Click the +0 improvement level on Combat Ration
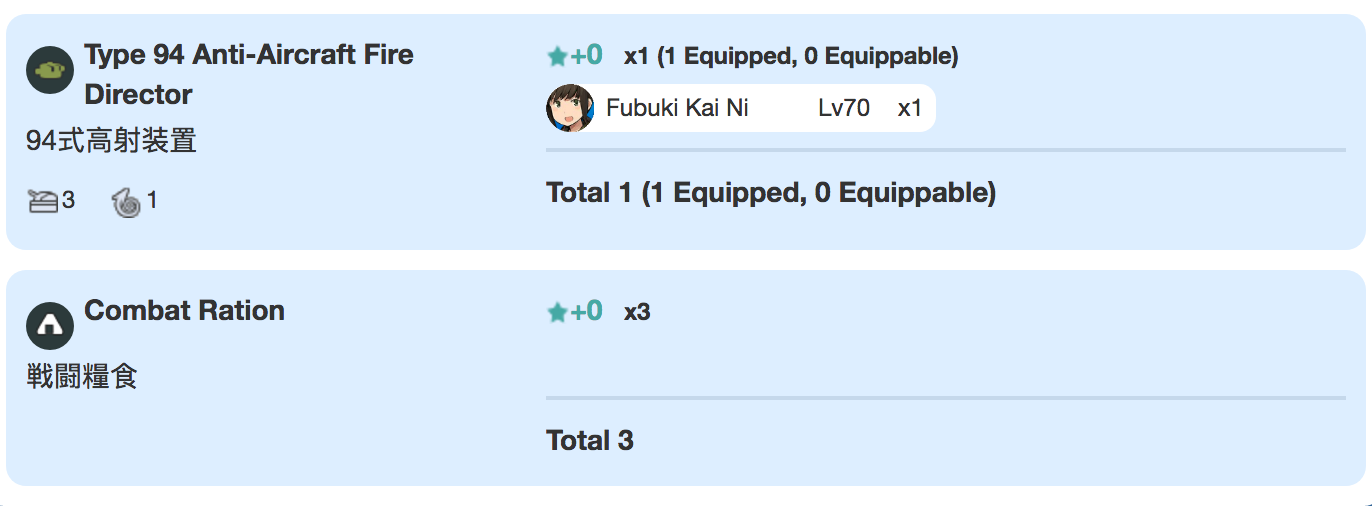The width and height of the screenshot is (1372, 506). point(586,311)
